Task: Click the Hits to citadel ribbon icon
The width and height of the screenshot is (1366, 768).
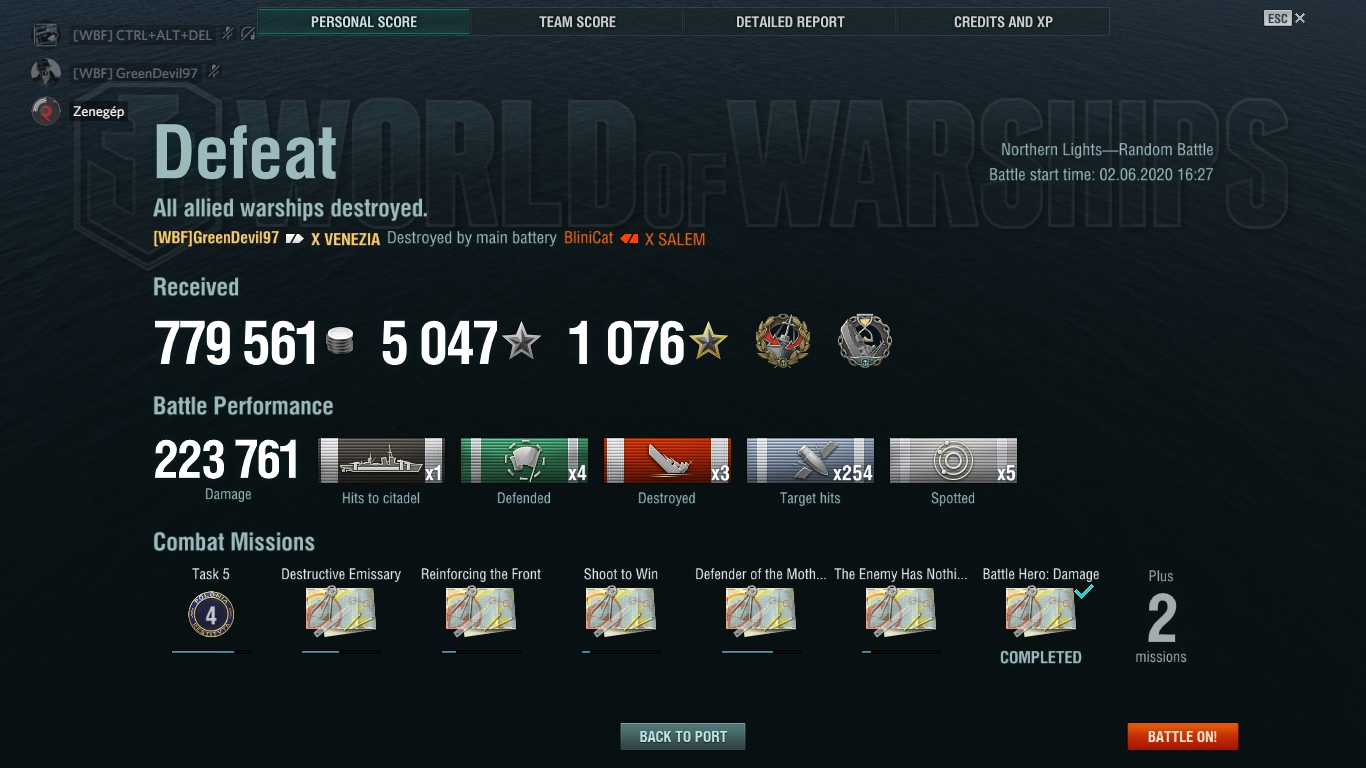Action: click(x=381, y=461)
